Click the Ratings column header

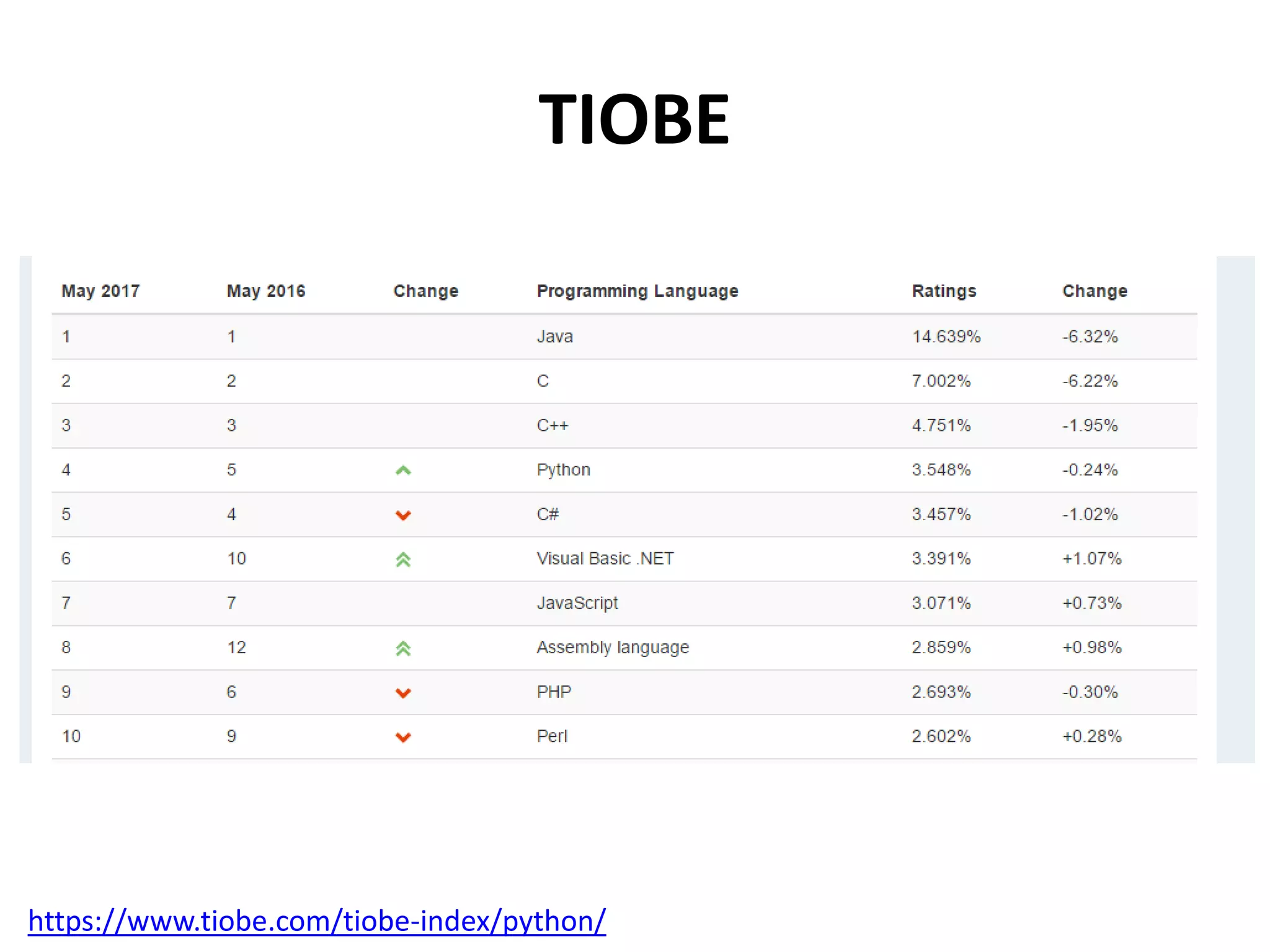(944, 291)
